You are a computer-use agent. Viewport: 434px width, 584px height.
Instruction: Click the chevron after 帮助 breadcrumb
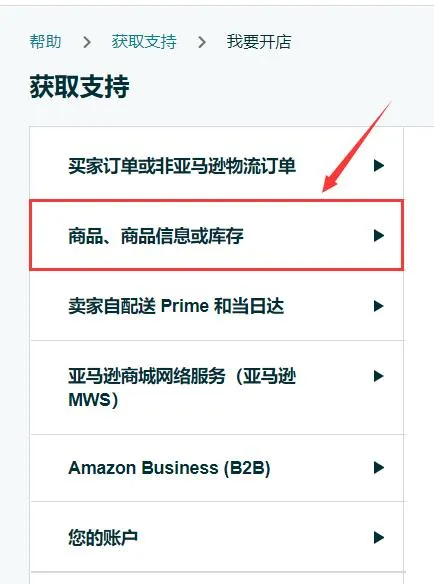click(x=87, y=42)
